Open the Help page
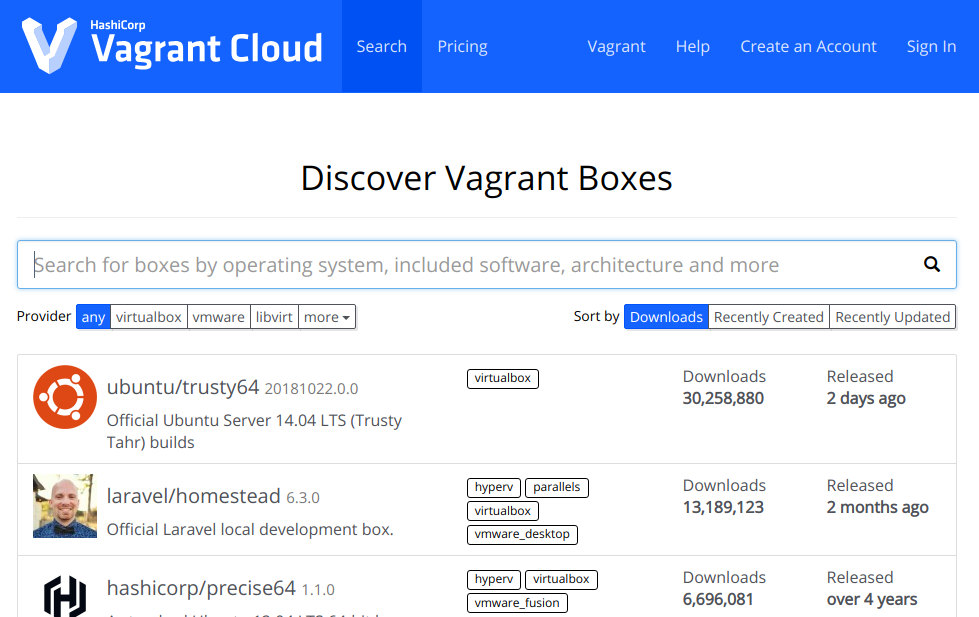 click(x=692, y=46)
